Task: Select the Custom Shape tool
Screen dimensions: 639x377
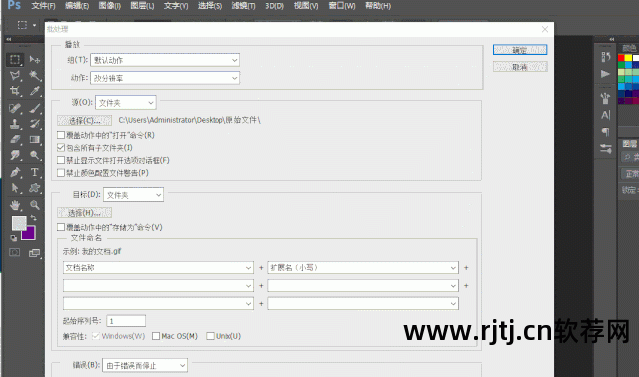Action: [x=35, y=188]
